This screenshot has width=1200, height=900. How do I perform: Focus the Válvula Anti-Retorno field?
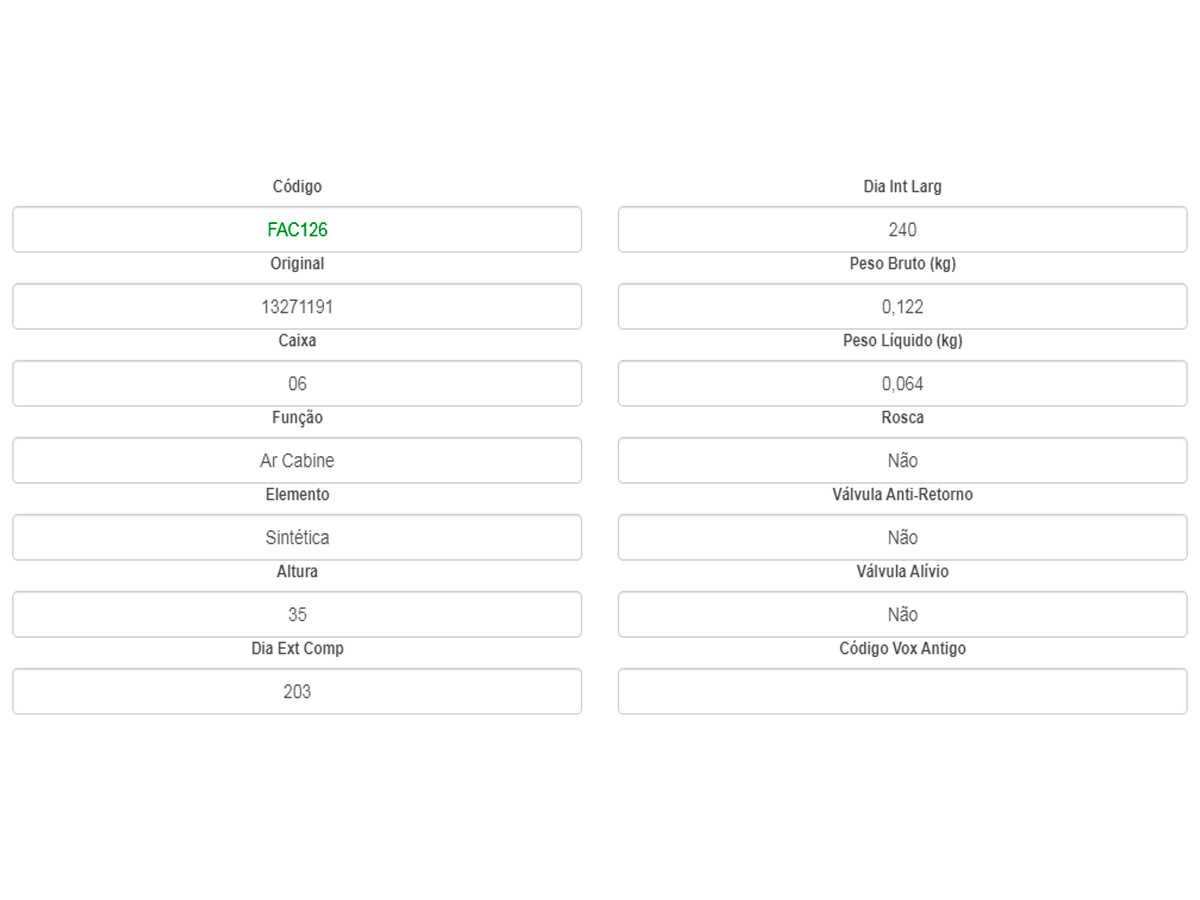click(902, 538)
